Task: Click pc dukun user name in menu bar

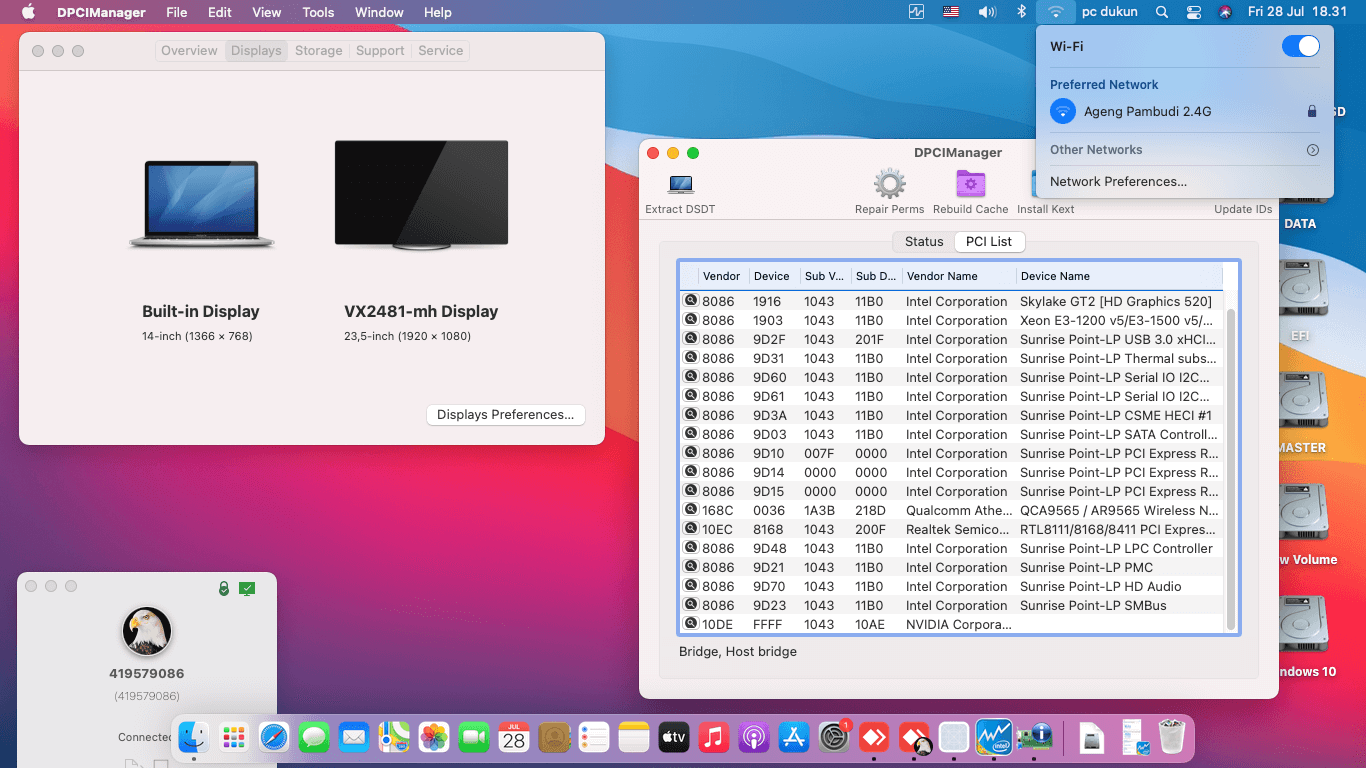Action: (1110, 12)
